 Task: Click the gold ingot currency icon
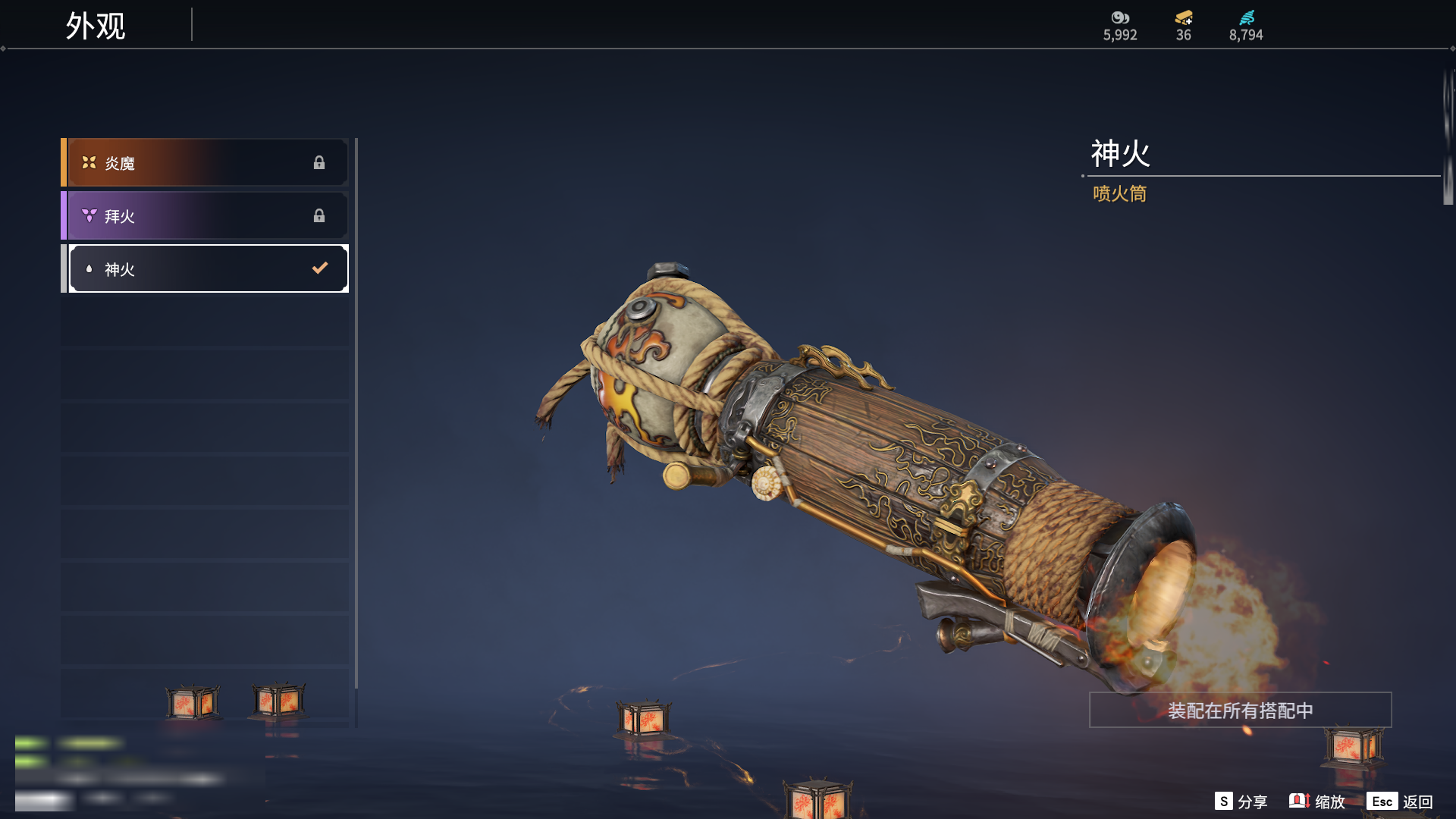[x=1184, y=17]
